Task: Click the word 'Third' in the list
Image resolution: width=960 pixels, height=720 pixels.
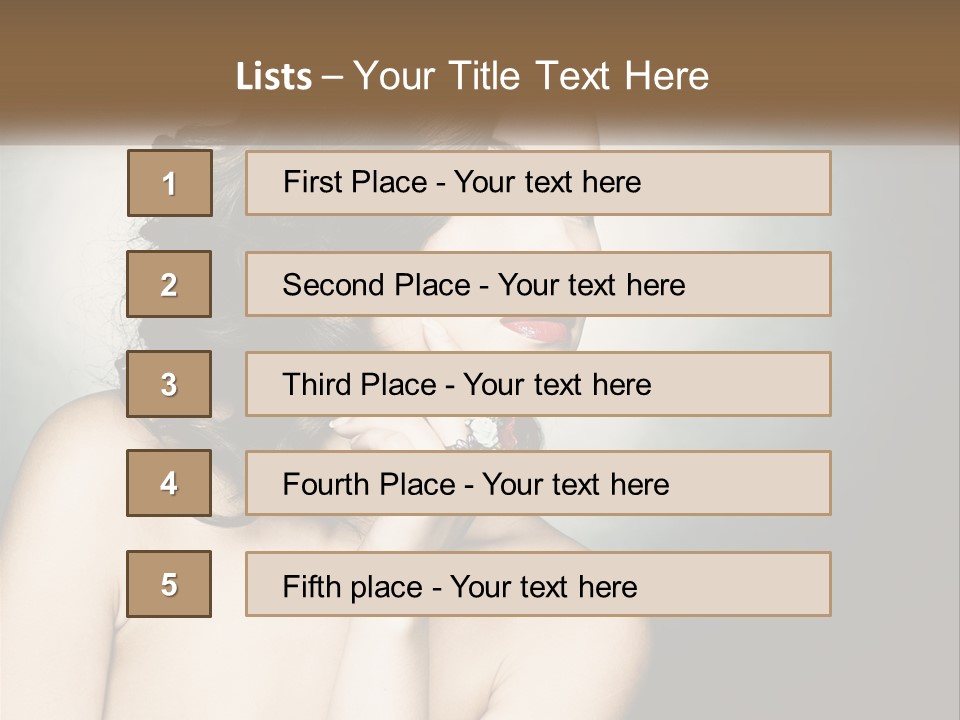Action: pyautogui.click(x=317, y=385)
